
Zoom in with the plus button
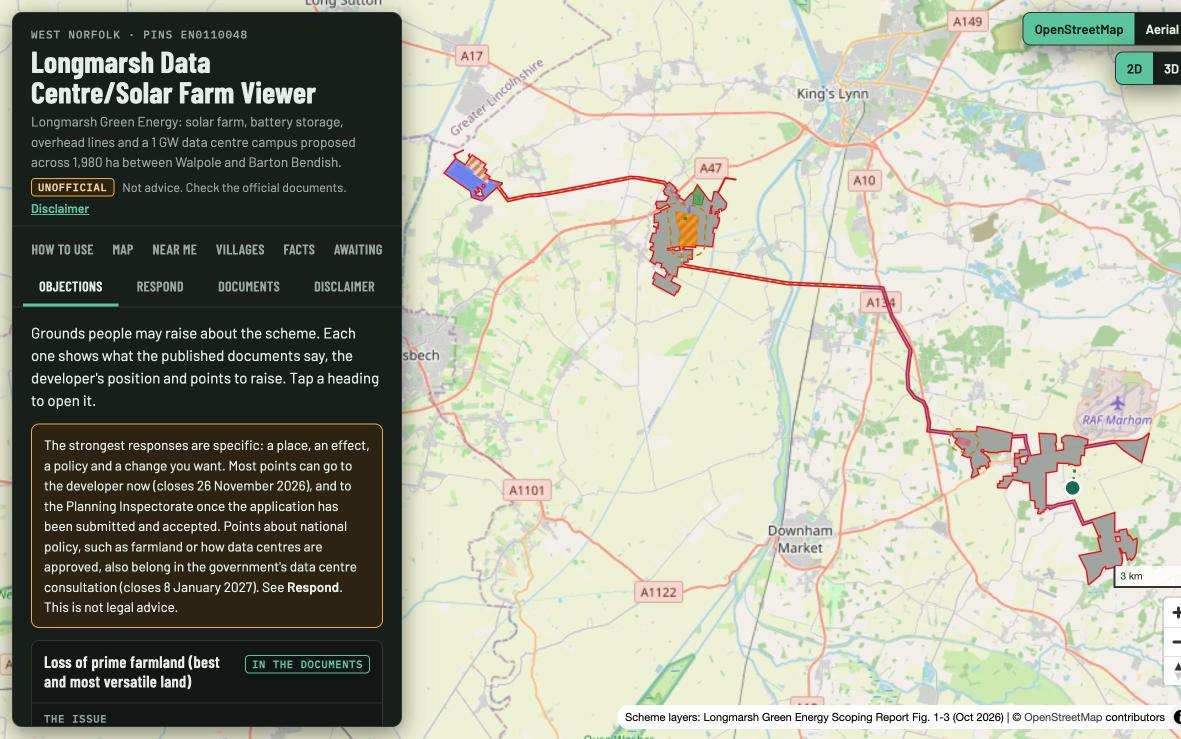pos(1173,612)
